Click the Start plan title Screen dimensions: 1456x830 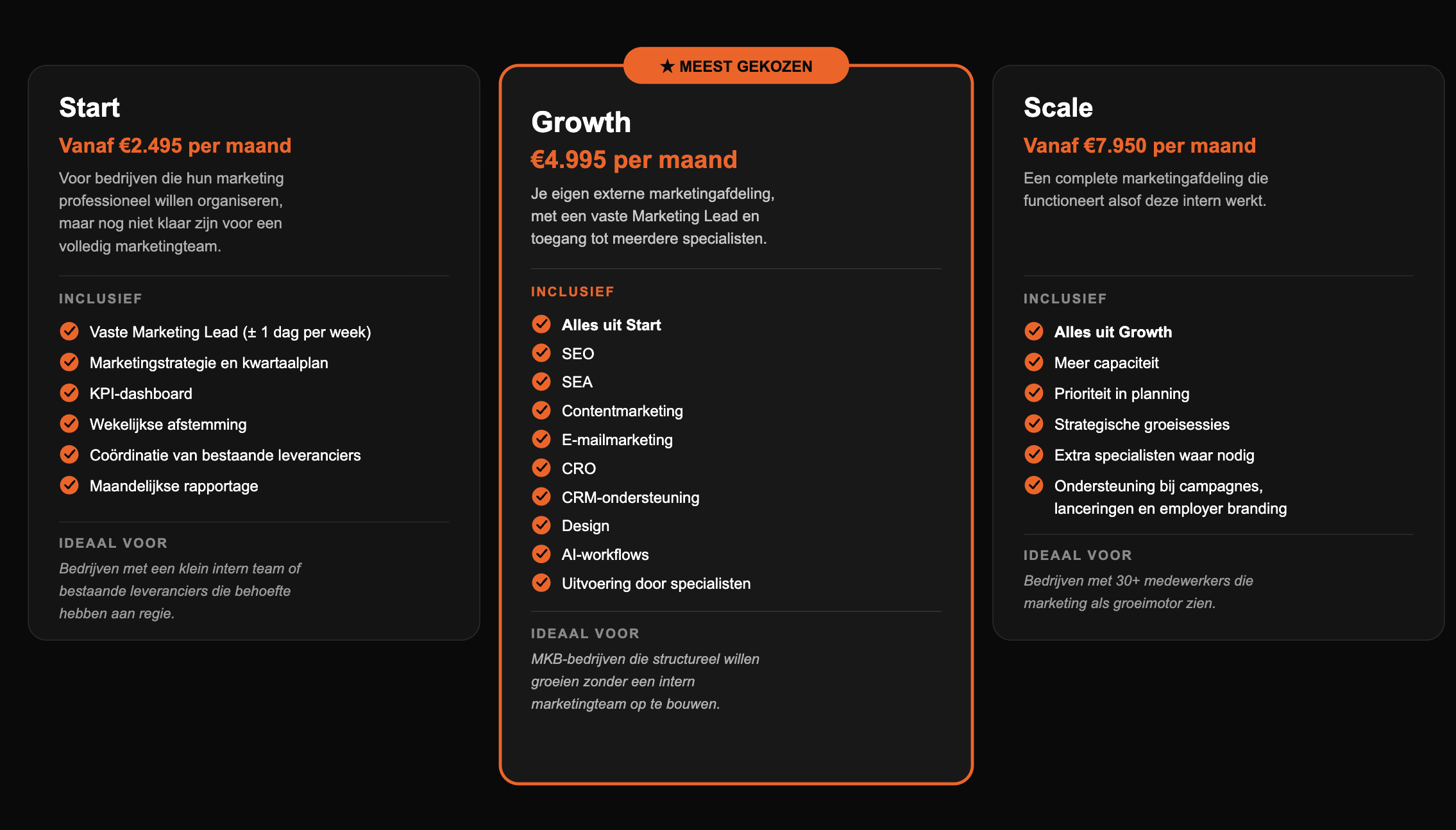pos(89,107)
